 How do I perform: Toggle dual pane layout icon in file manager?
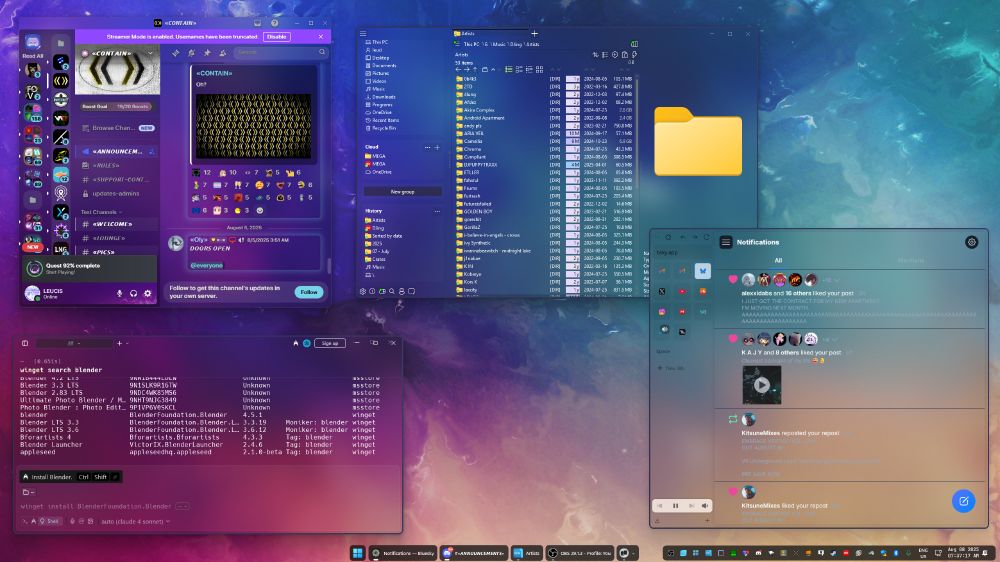click(634, 44)
